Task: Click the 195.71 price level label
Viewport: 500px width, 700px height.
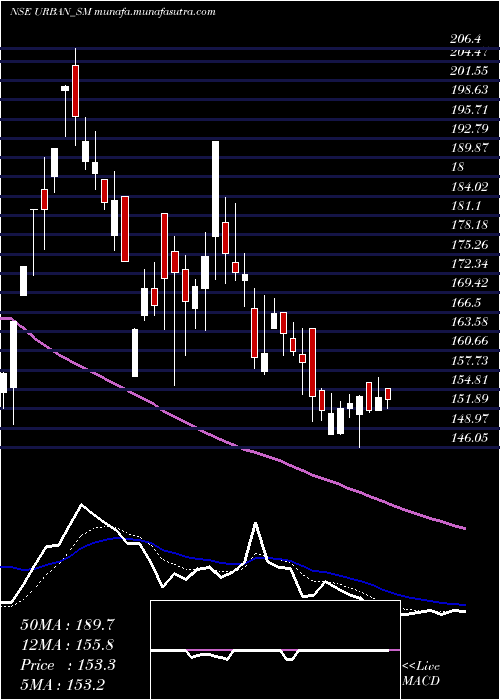Action: point(469,109)
